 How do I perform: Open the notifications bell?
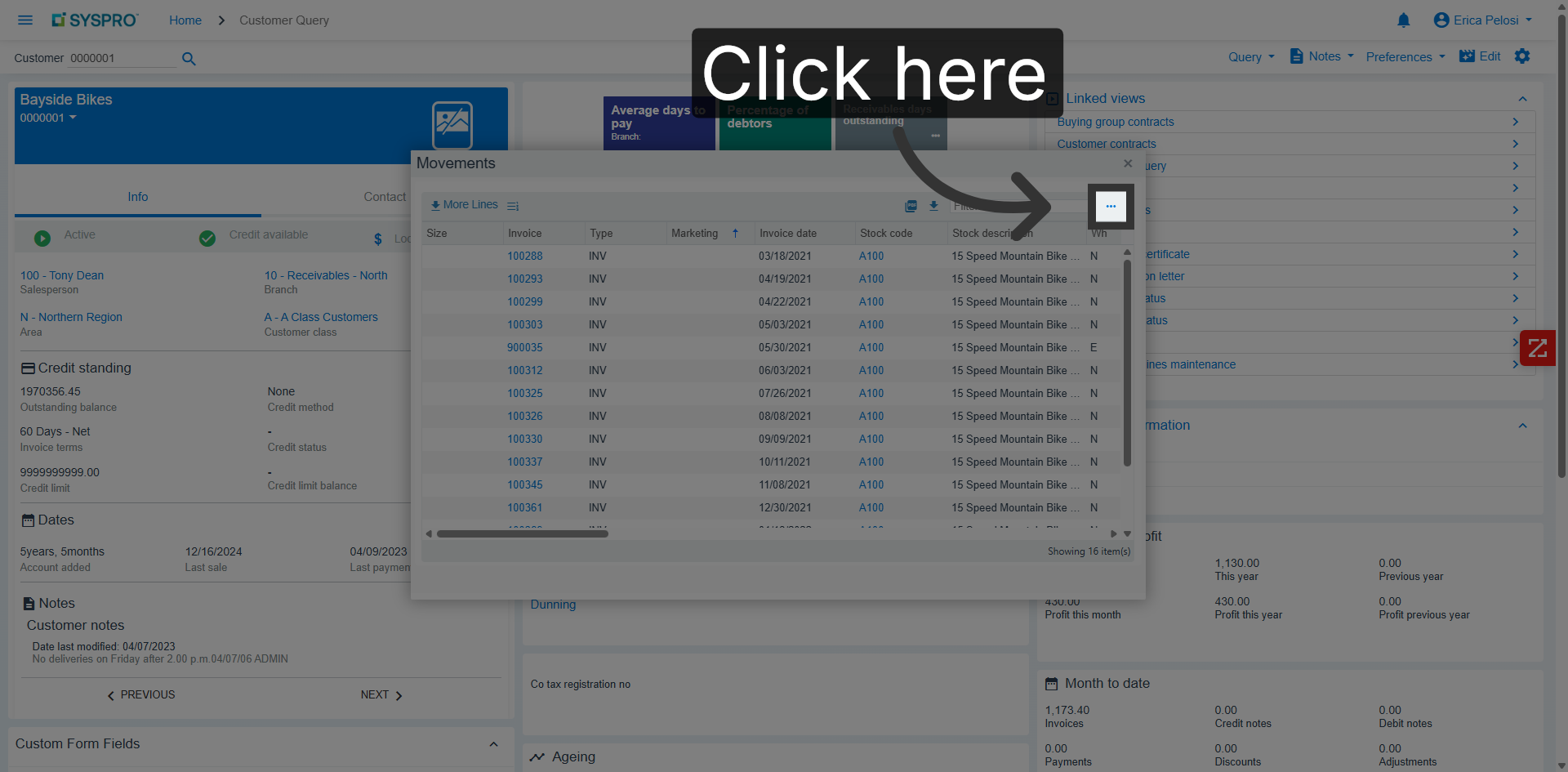click(1403, 20)
